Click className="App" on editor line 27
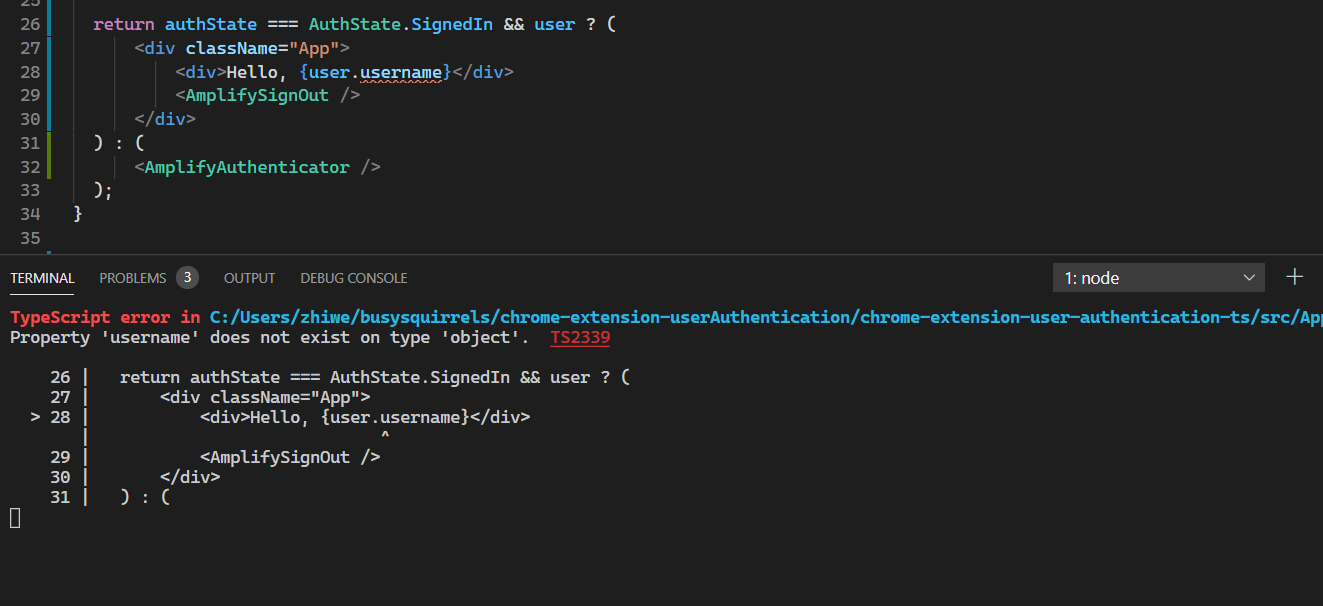 (262, 48)
